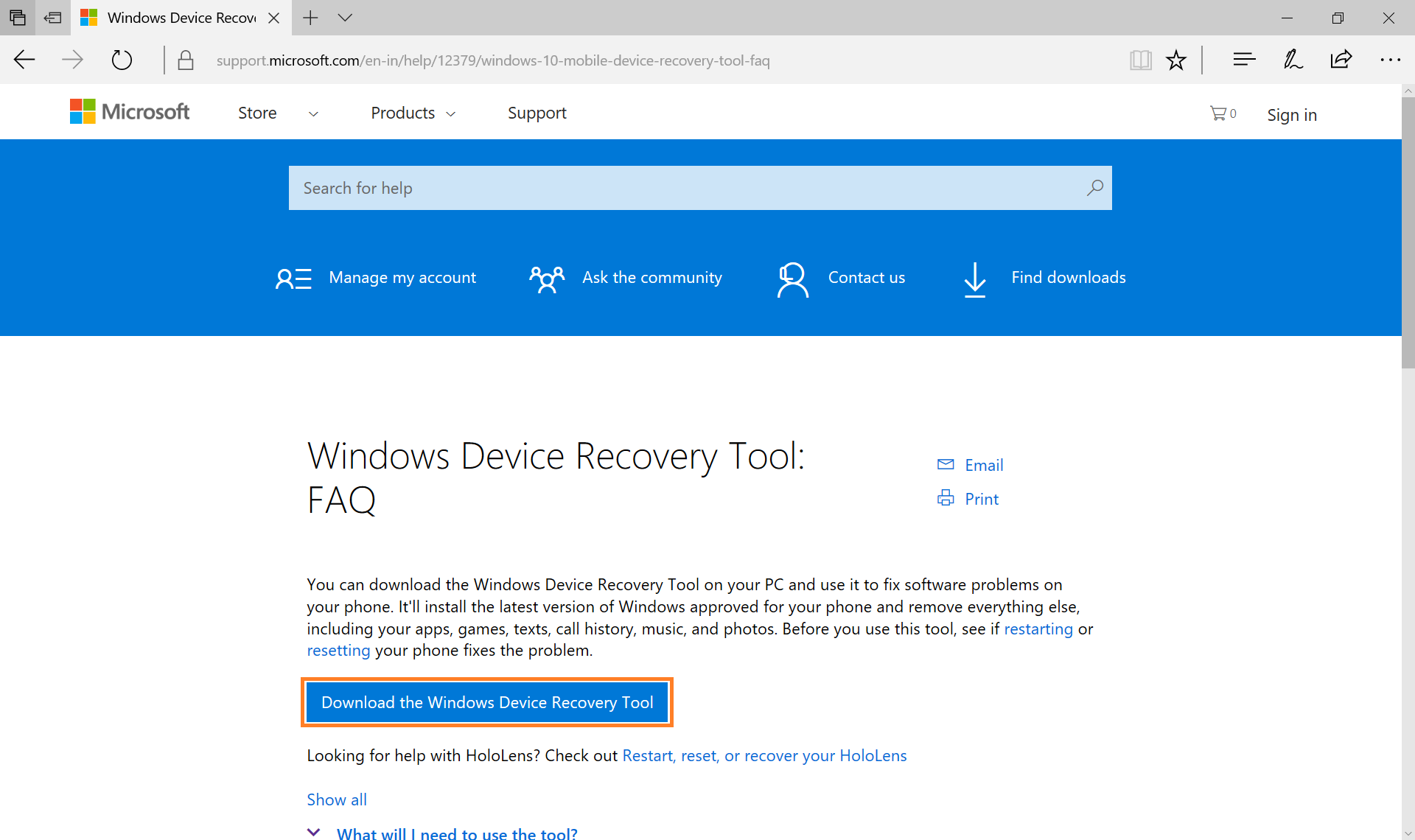Click the Find downloads arrow icon
This screenshot has width=1415, height=840.
coord(975,279)
